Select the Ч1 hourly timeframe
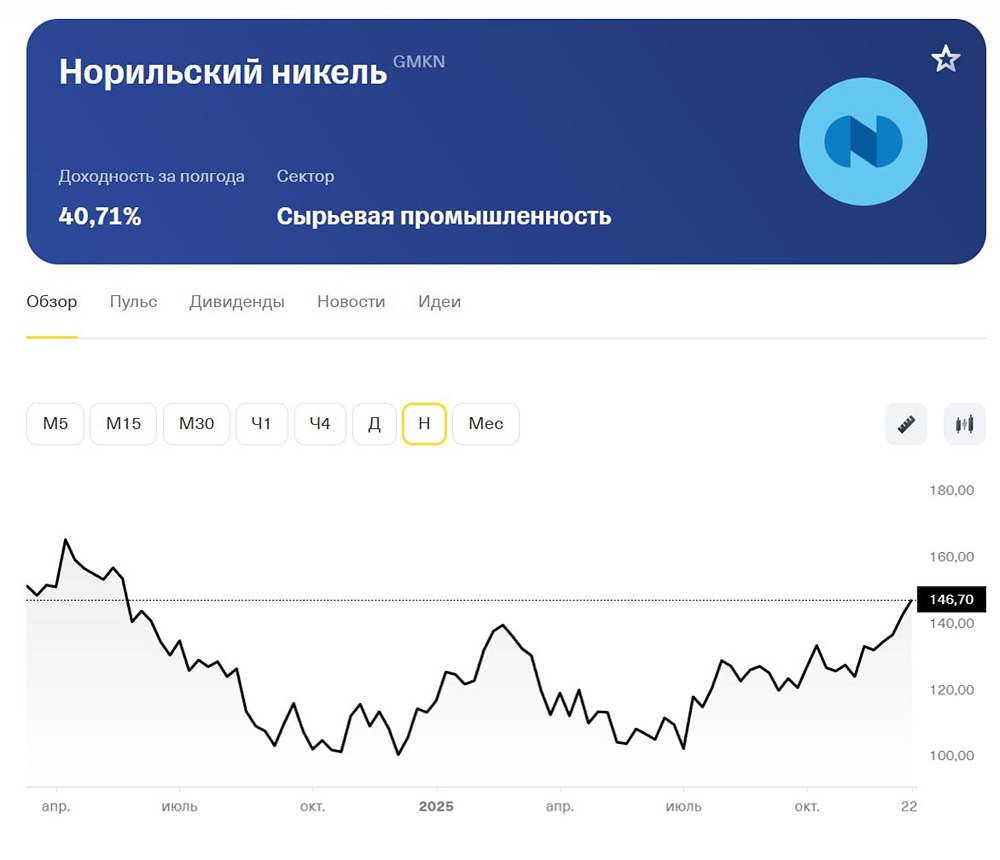This screenshot has height=860, width=1000. pos(261,424)
